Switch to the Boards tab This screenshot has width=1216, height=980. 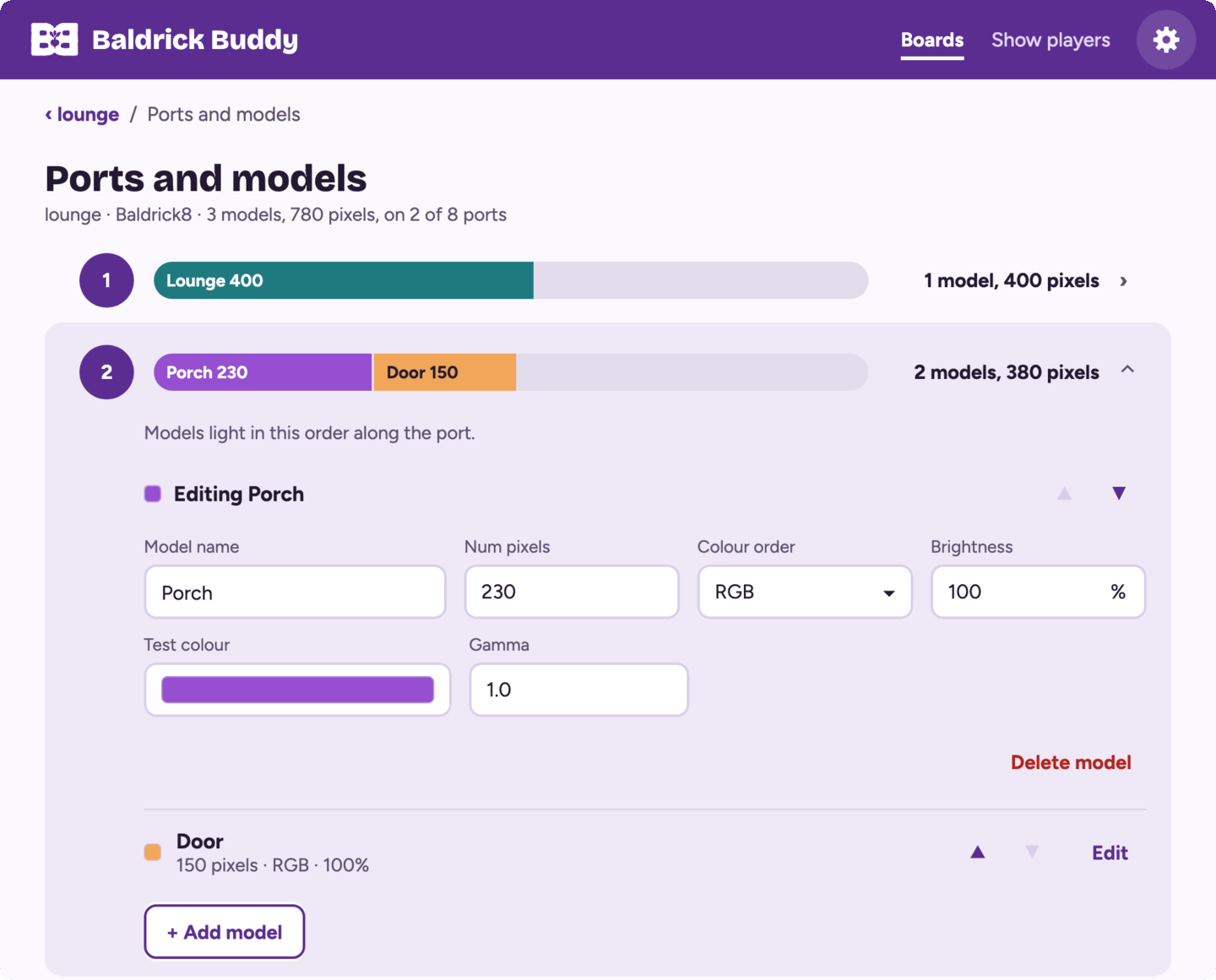click(x=932, y=40)
